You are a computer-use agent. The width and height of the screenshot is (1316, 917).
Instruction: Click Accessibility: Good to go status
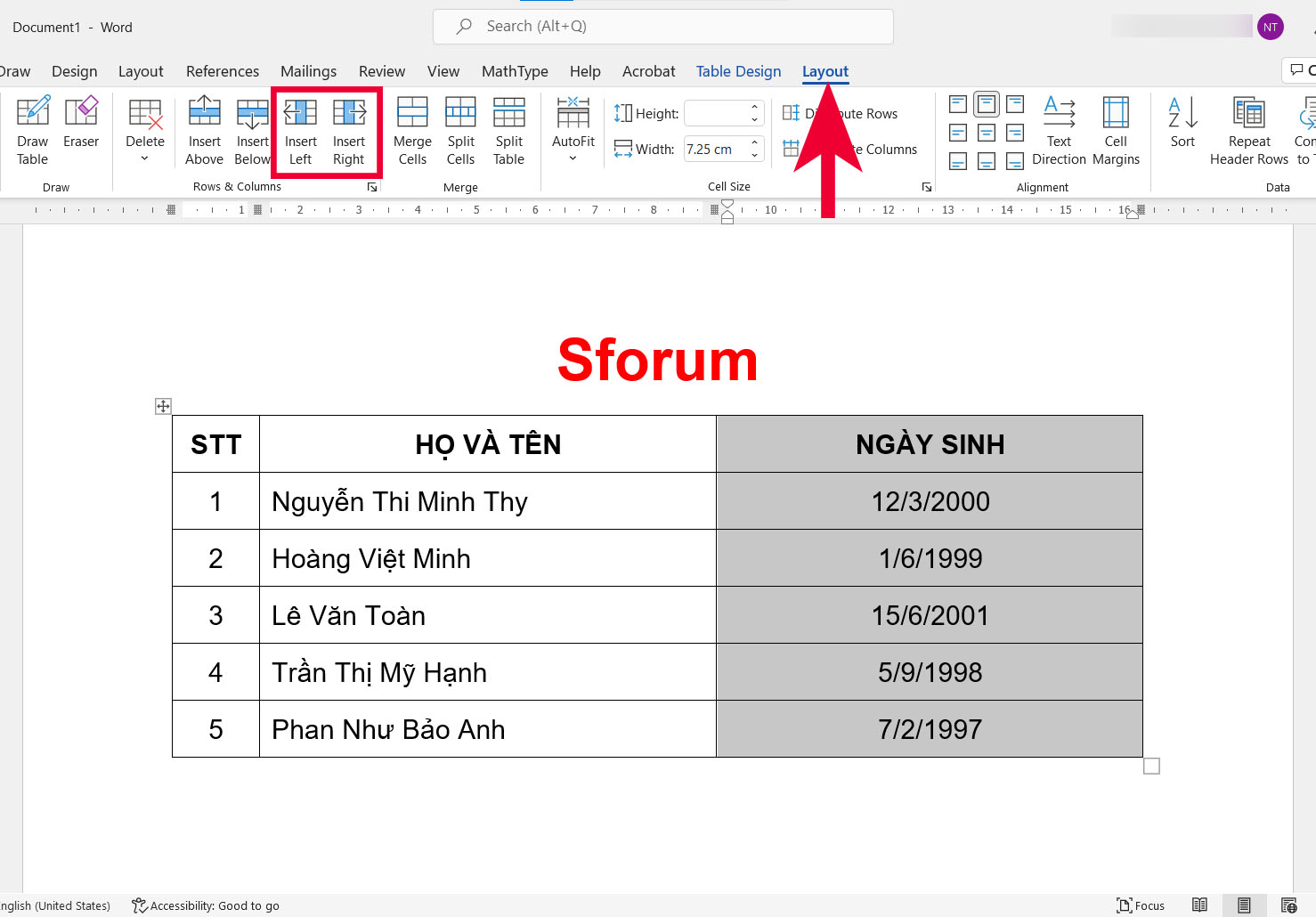206,905
